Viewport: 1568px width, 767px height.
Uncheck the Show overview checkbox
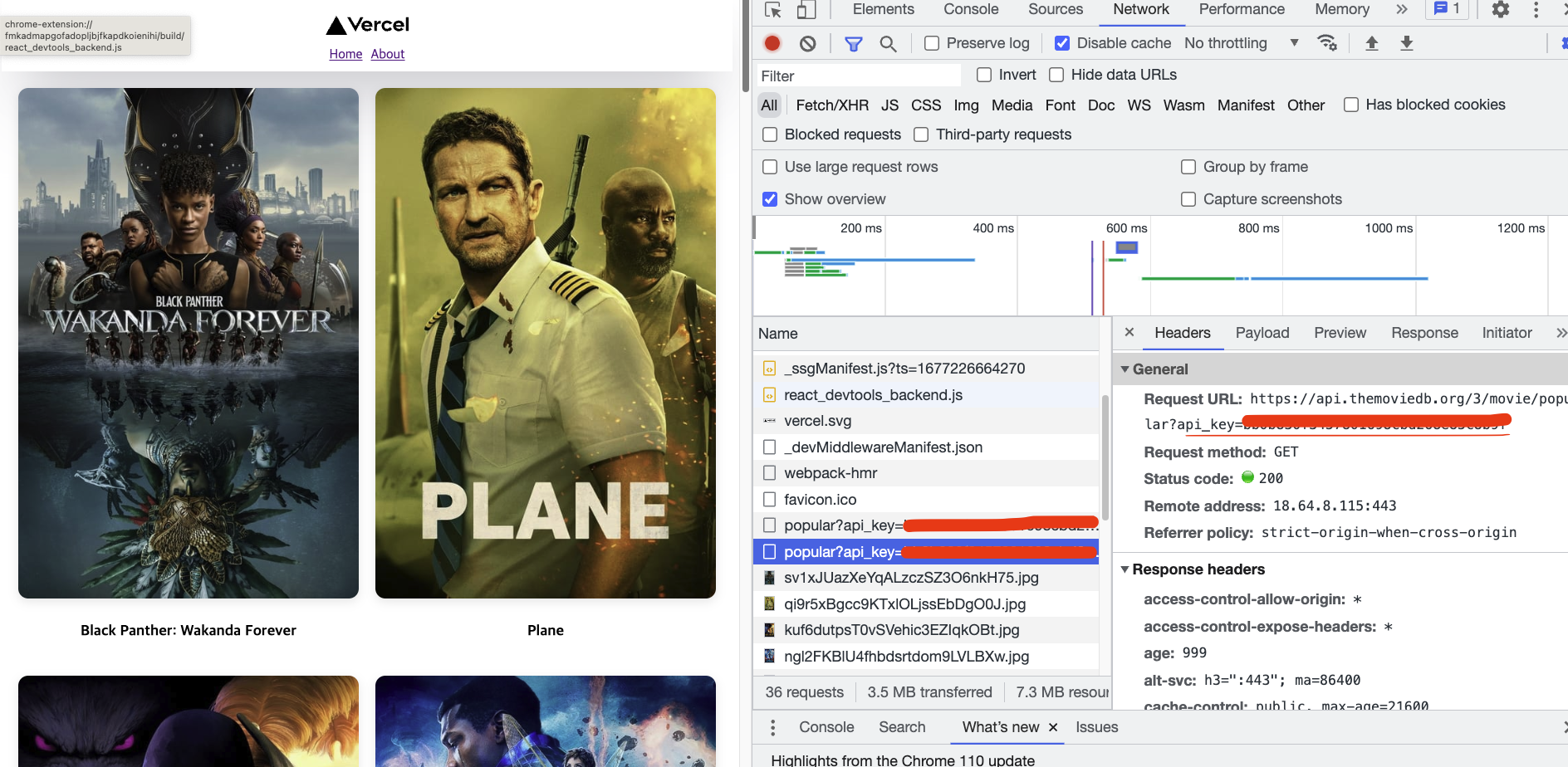[x=770, y=199]
